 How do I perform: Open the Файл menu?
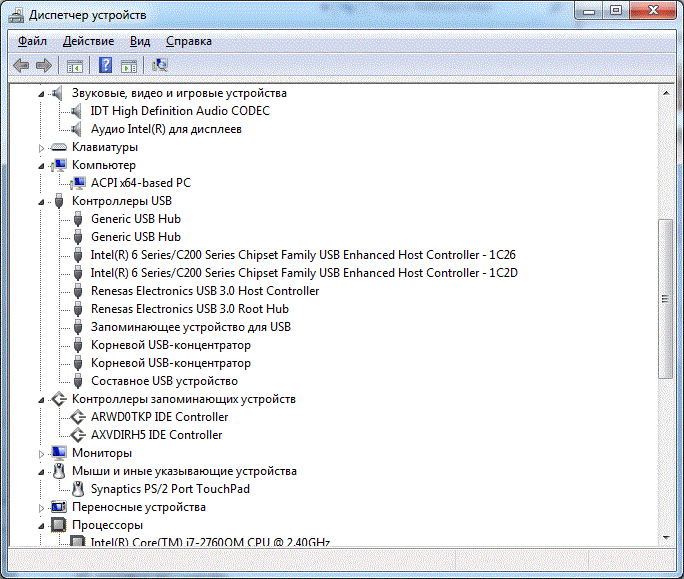[x=32, y=41]
